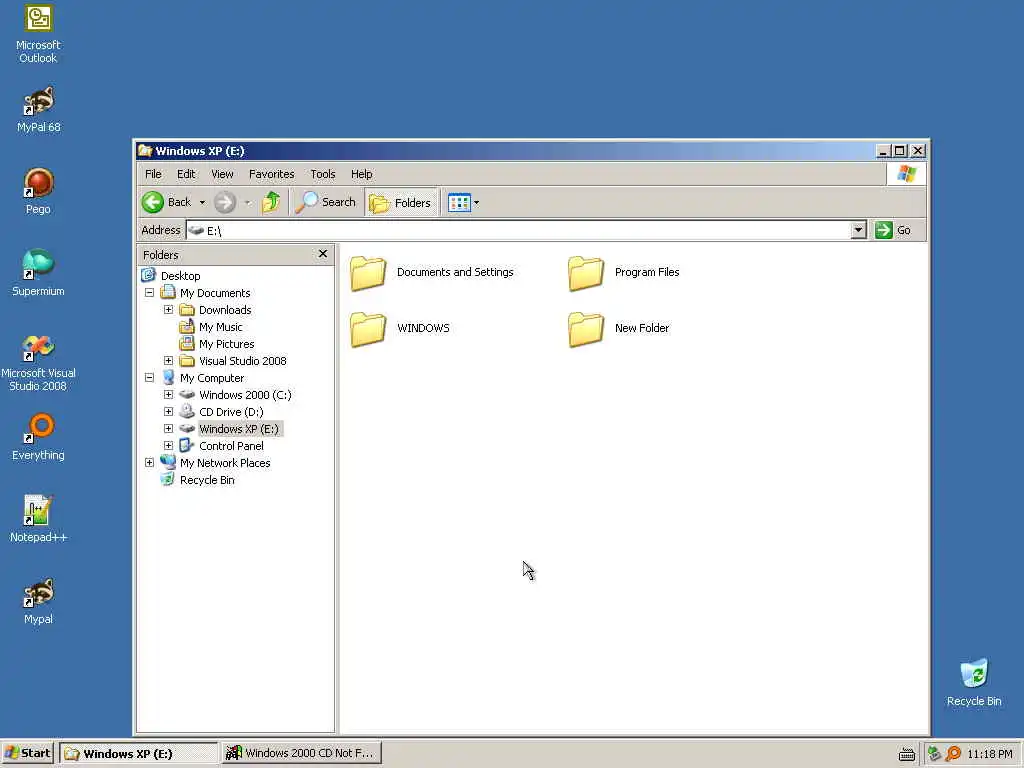The width and height of the screenshot is (1024, 768).
Task: Open the Start menu
Action: click(x=27, y=753)
